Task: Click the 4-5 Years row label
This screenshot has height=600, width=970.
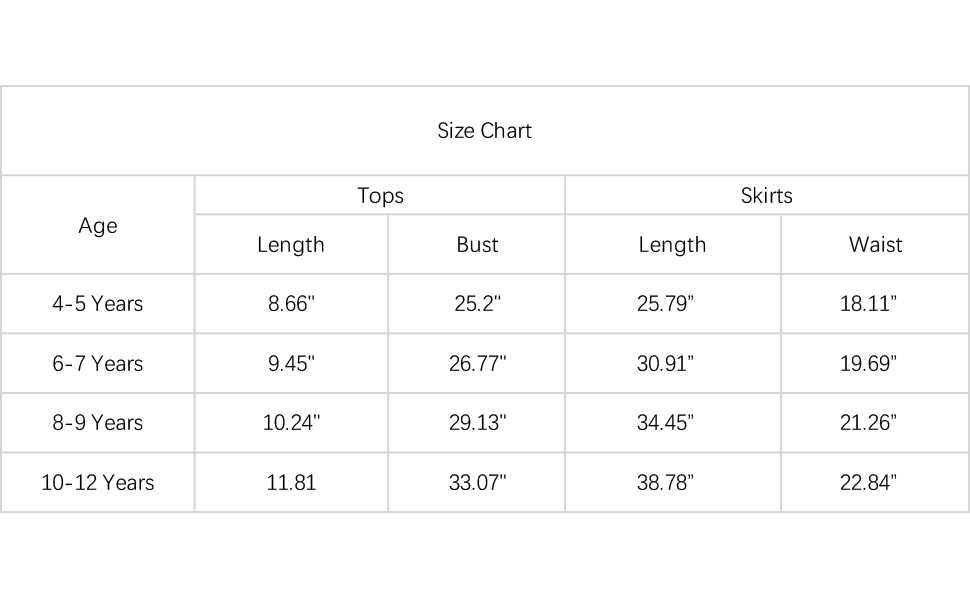Action: [98, 304]
